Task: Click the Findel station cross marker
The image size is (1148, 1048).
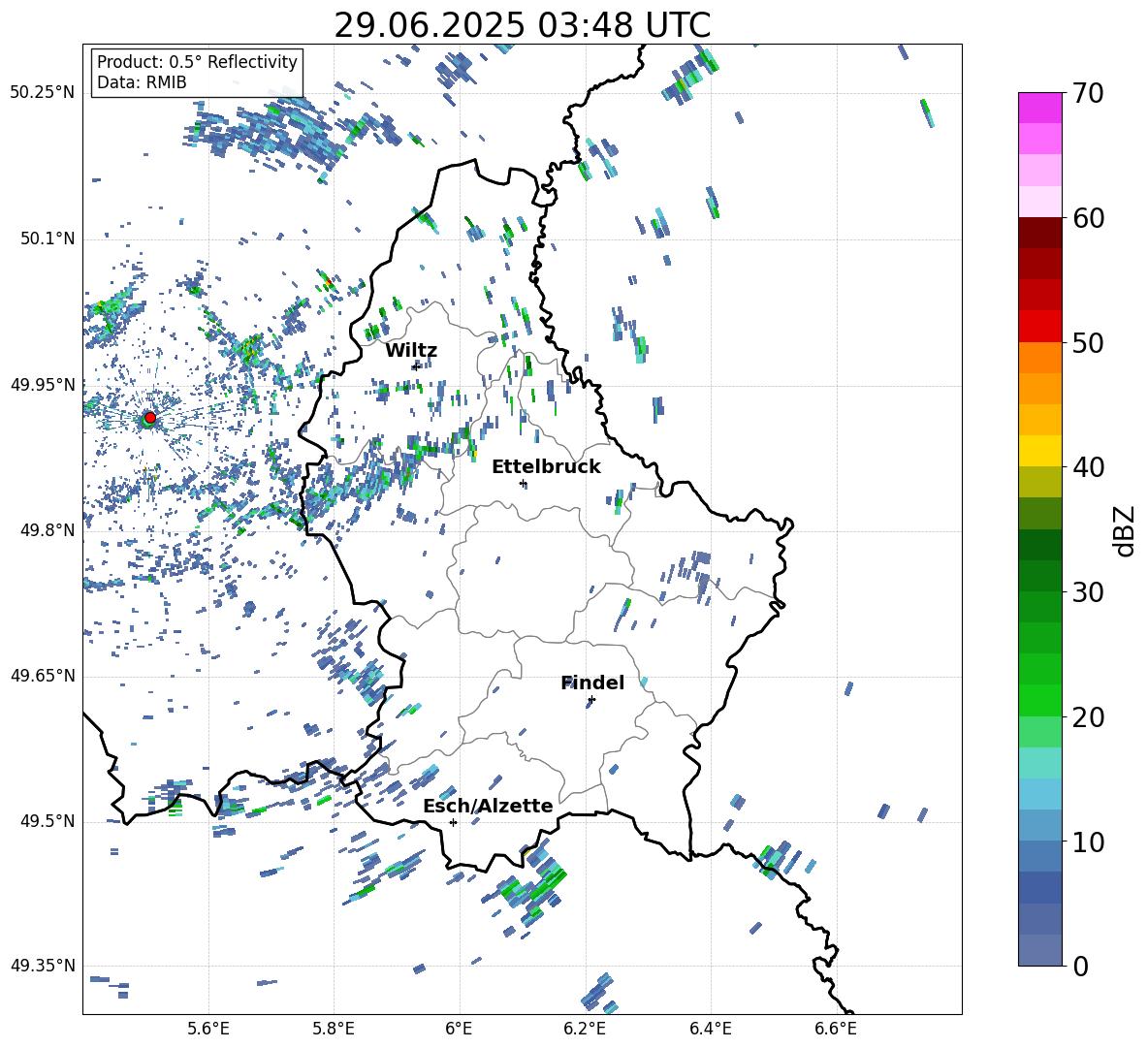Action: coord(591,700)
